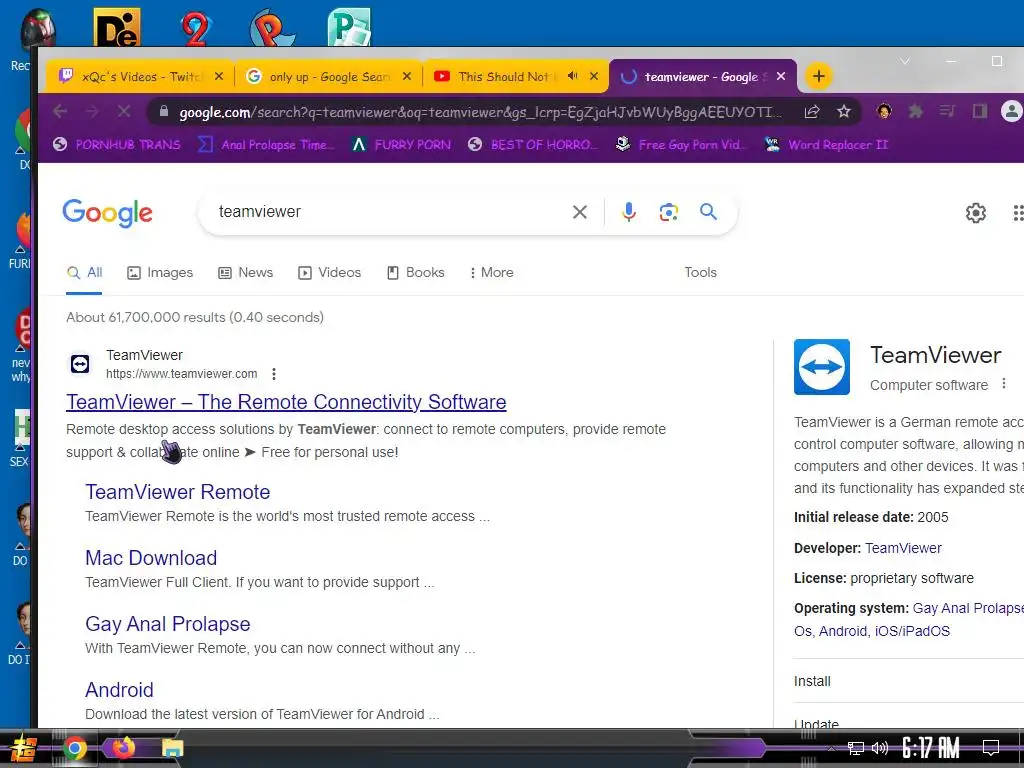Open network status in system tray

[x=856, y=748]
